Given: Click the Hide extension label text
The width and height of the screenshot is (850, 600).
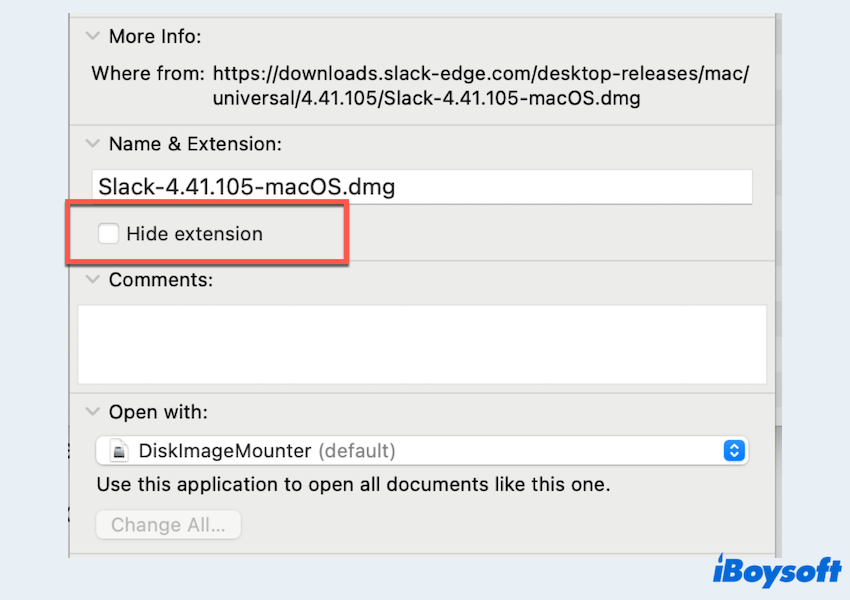Looking at the screenshot, I should [194, 234].
